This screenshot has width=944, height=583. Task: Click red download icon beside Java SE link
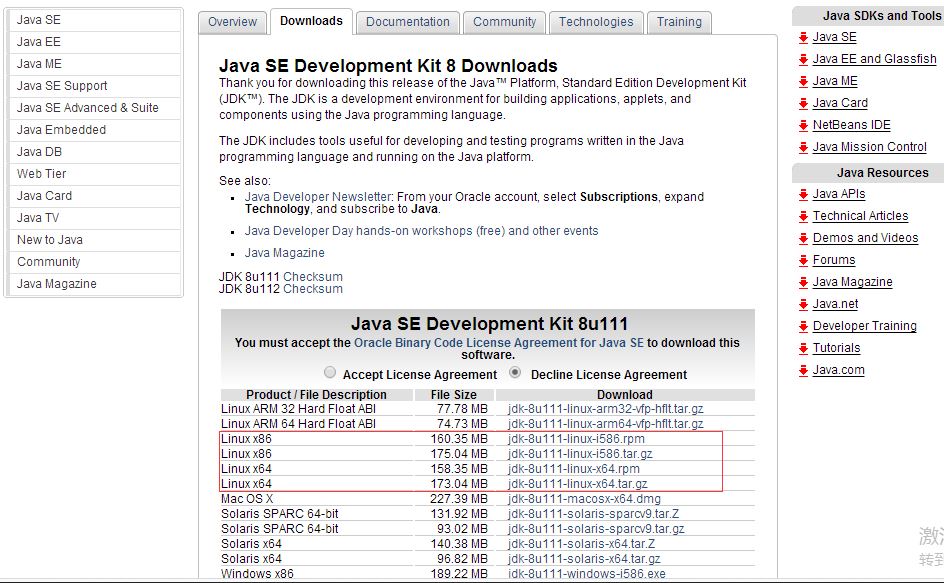[803, 38]
